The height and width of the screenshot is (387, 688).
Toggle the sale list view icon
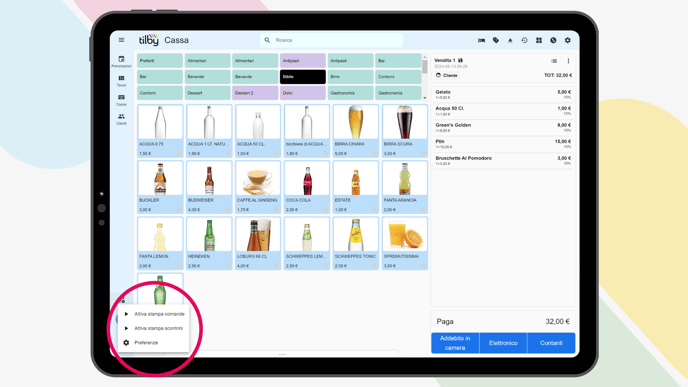pos(554,61)
